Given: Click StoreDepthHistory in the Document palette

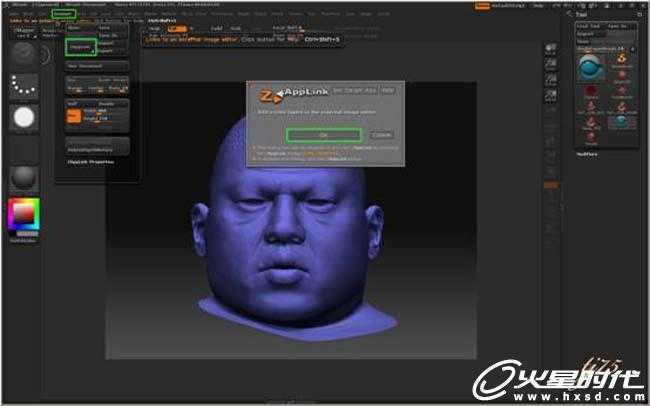Looking at the screenshot, I should point(97,148).
